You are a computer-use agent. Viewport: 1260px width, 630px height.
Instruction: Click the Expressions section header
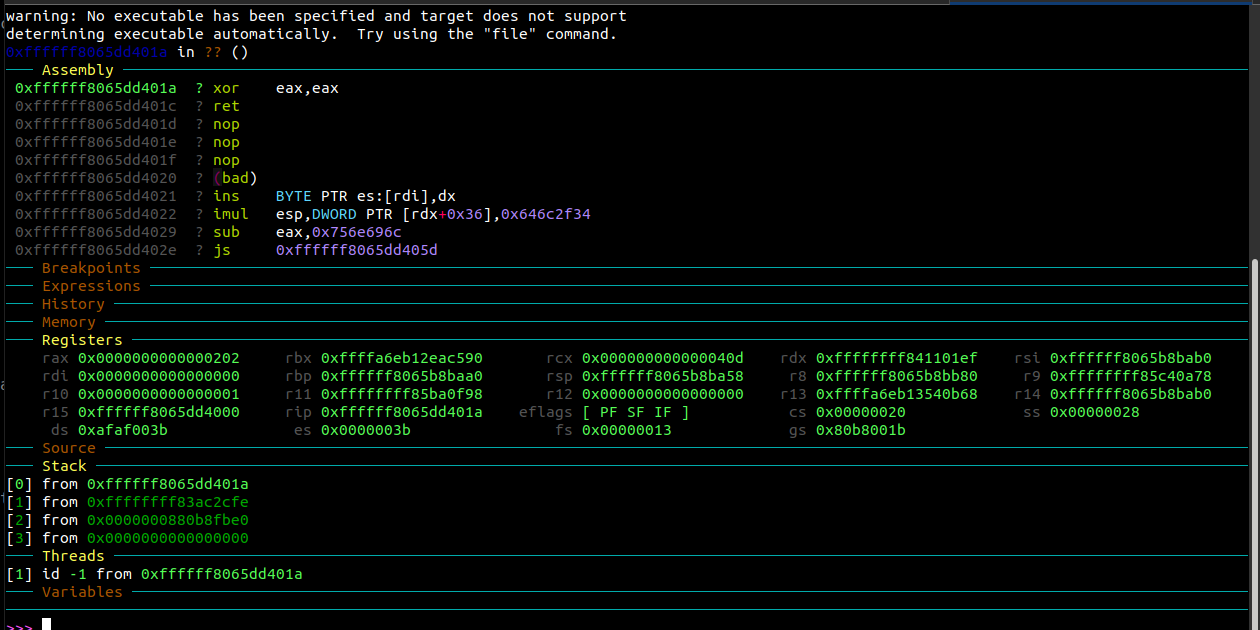[91, 286]
